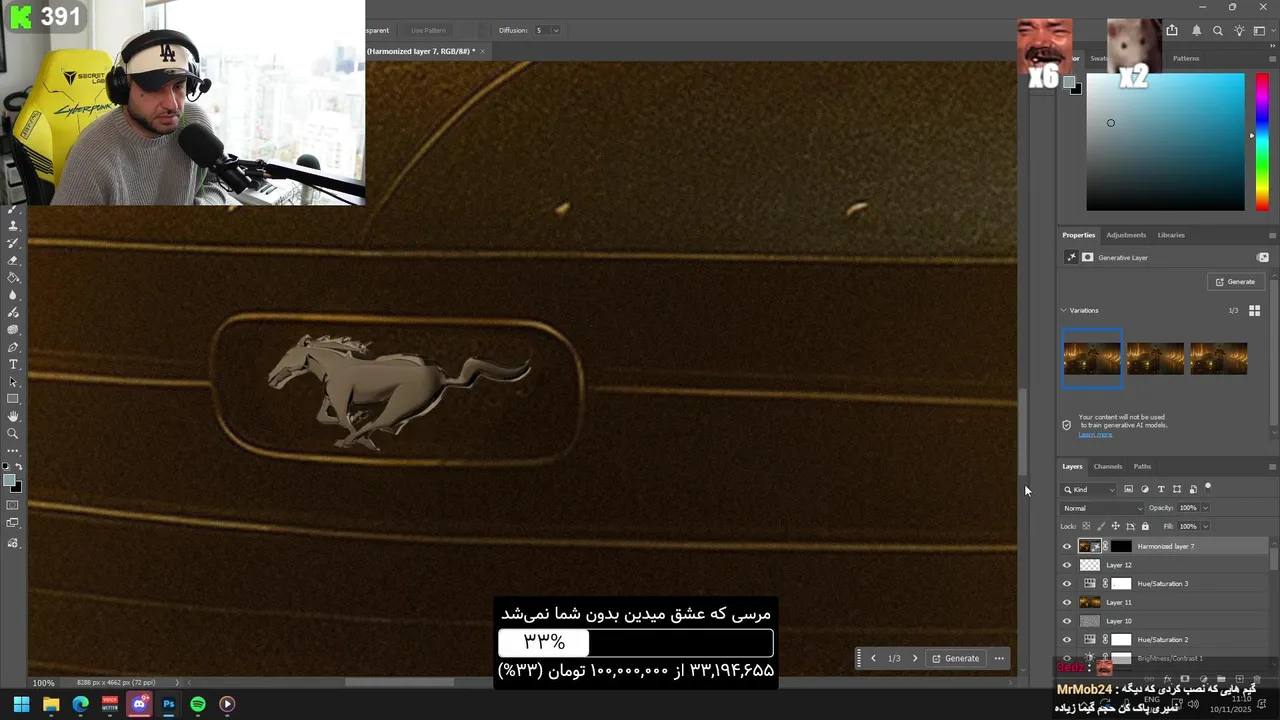Open the Normal blend mode dropdown
Screen dimensions: 1280x720
(1103, 508)
